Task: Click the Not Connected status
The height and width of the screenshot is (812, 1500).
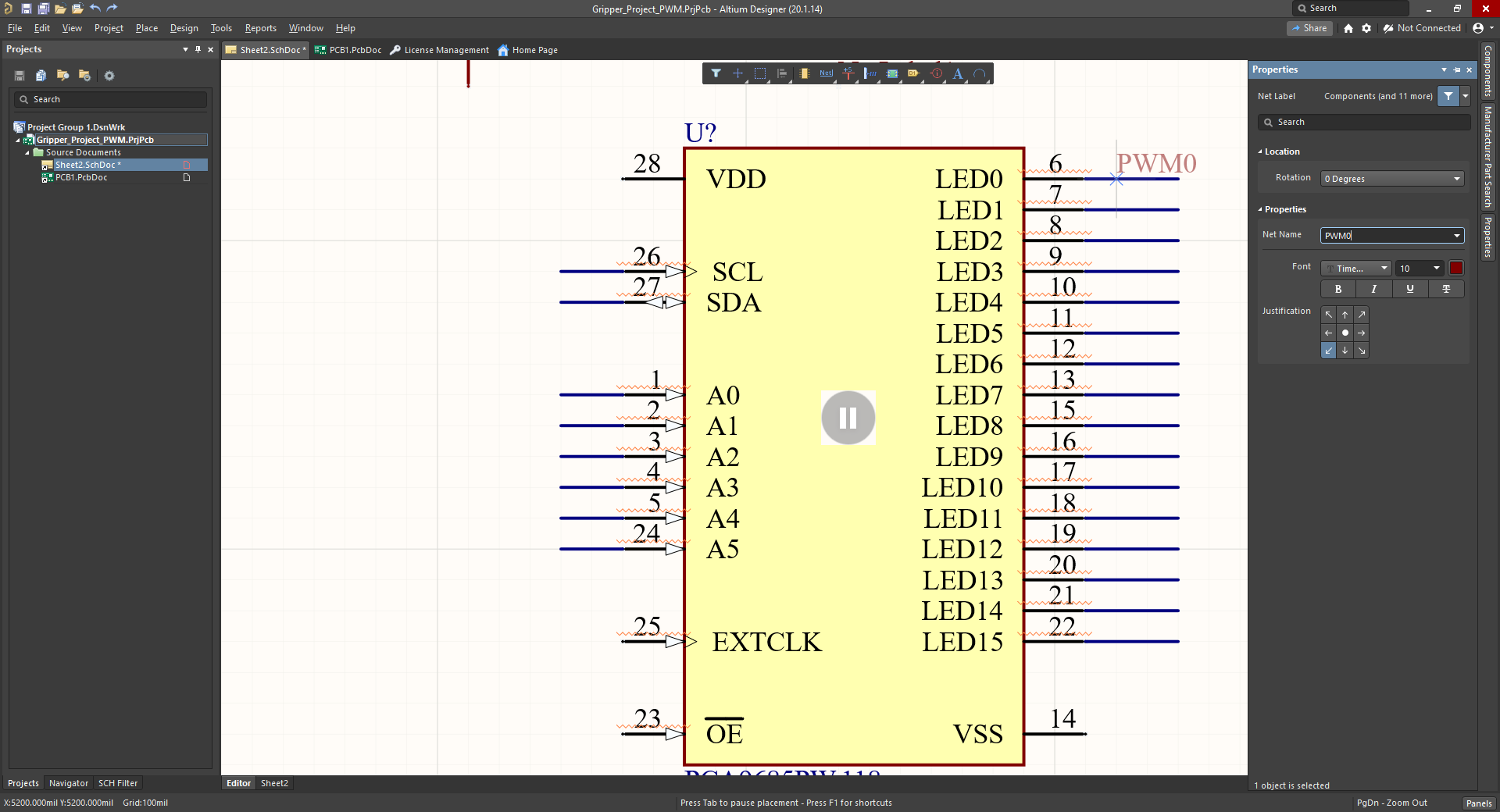Action: tap(1422, 28)
